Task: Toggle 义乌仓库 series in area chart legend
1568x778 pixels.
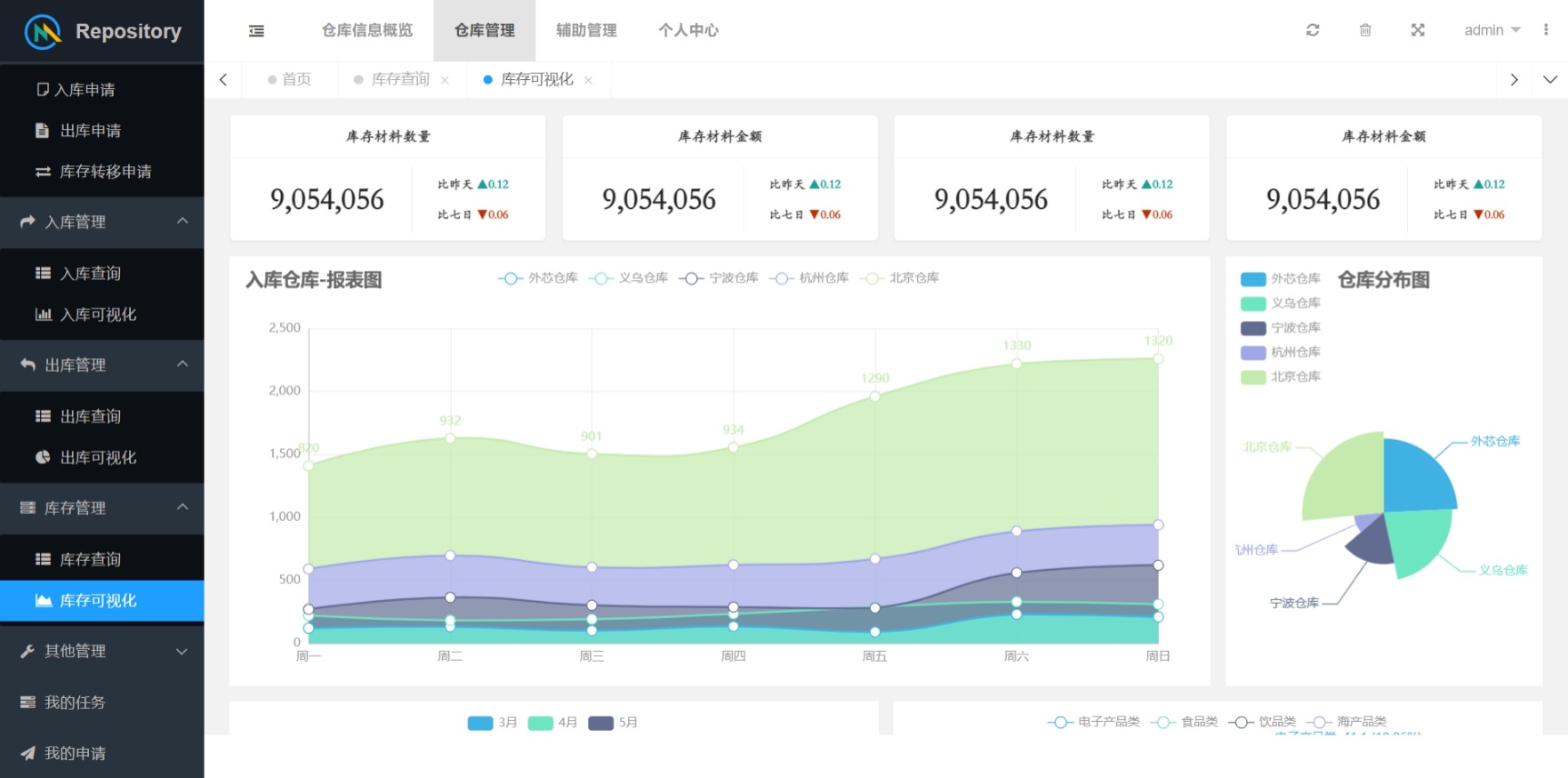Action: click(x=628, y=278)
